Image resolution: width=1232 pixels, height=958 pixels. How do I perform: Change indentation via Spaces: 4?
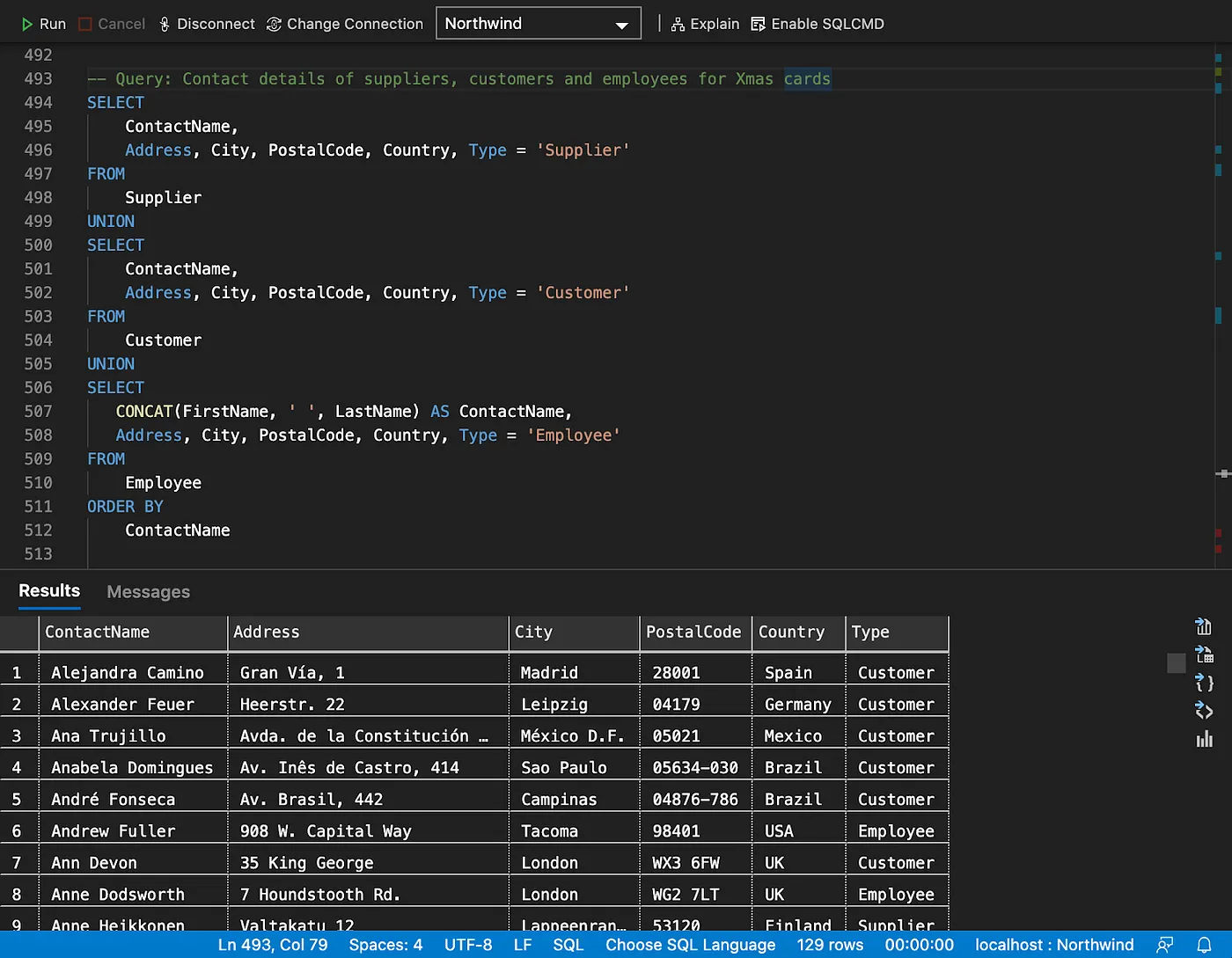point(385,945)
